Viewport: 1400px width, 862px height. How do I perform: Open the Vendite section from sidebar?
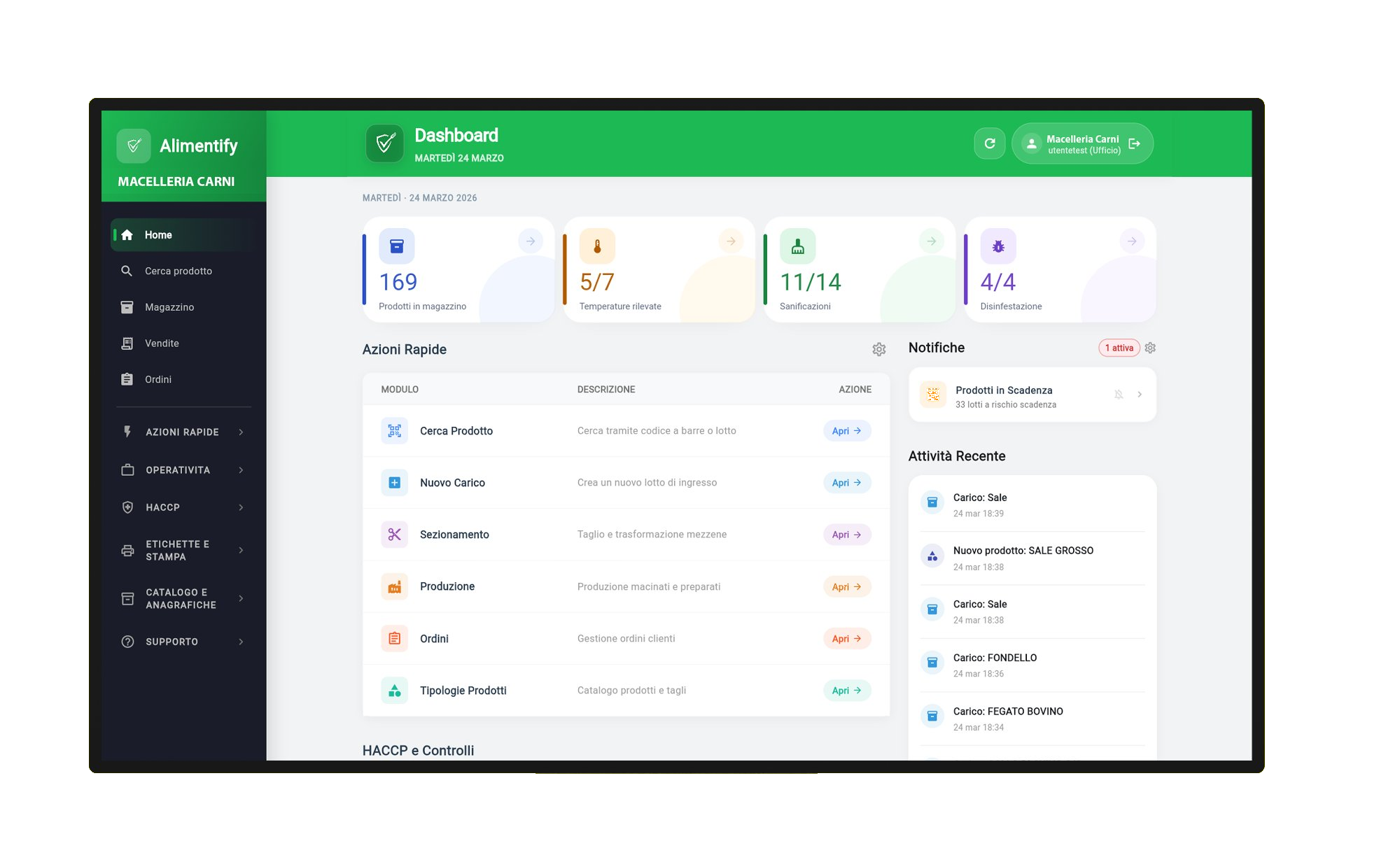click(162, 343)
